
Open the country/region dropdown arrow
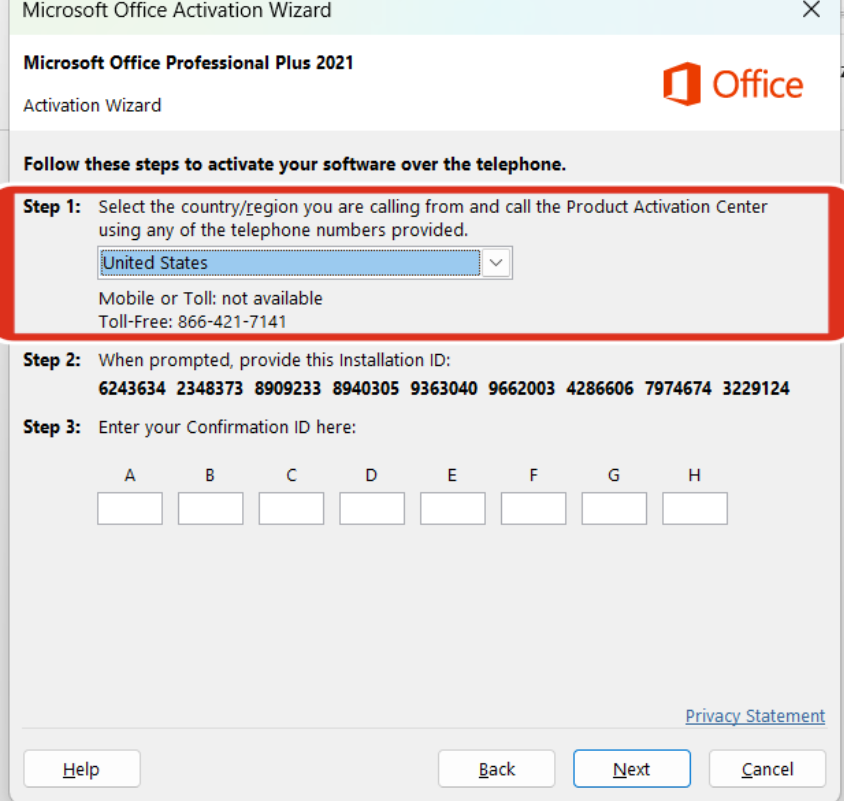pyautogui.click(x=496, y=263)
